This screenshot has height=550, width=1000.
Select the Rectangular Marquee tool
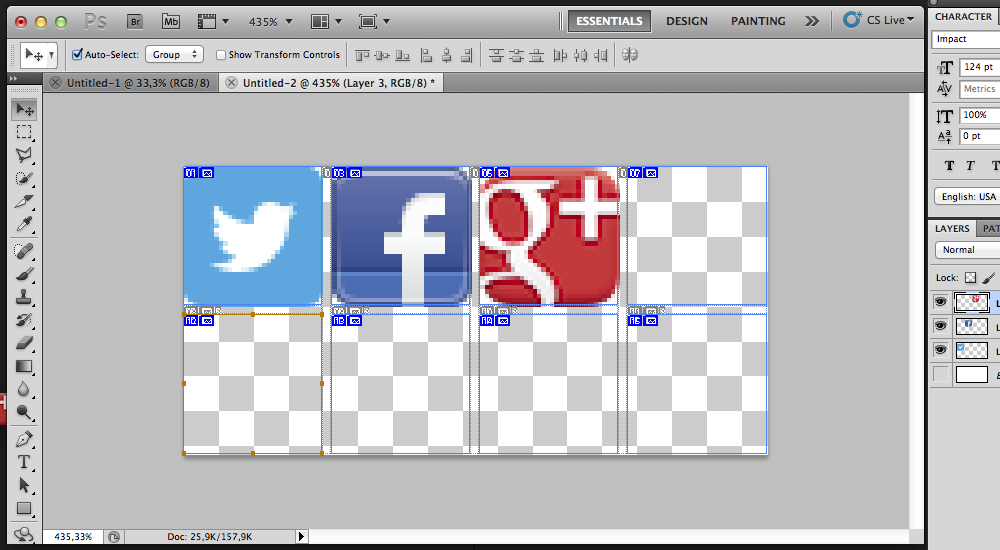coord(24,132)
